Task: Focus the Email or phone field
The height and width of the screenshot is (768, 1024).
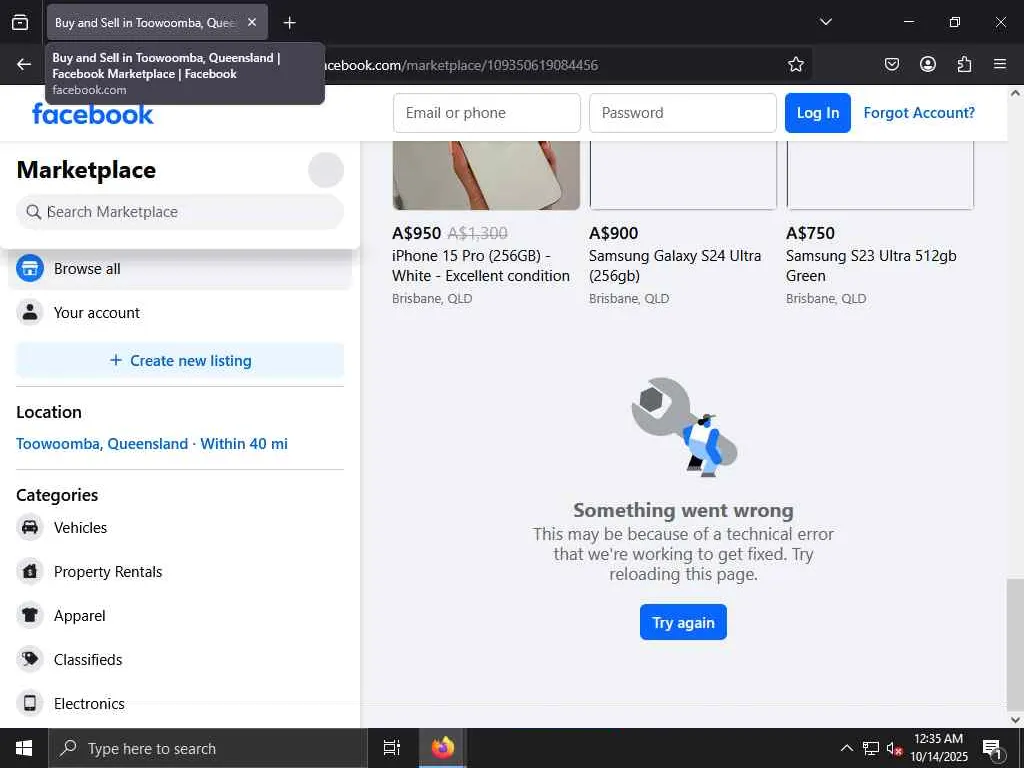Action: (487, 113)
